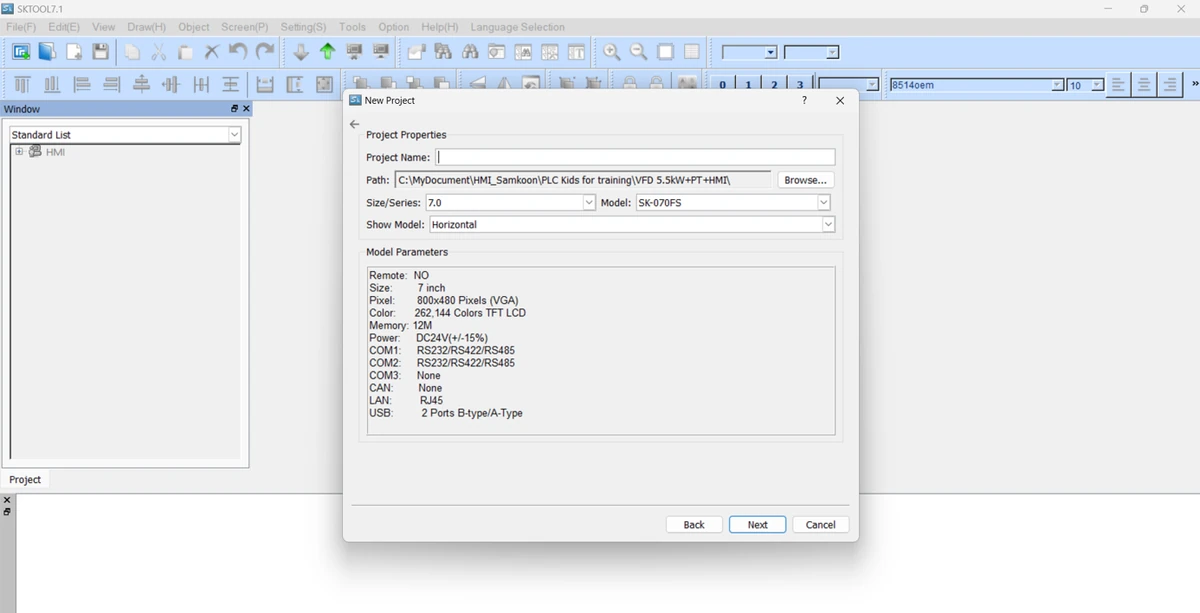Close the Window side panel
Viewport: 1200px width, 613px height.
246,109
